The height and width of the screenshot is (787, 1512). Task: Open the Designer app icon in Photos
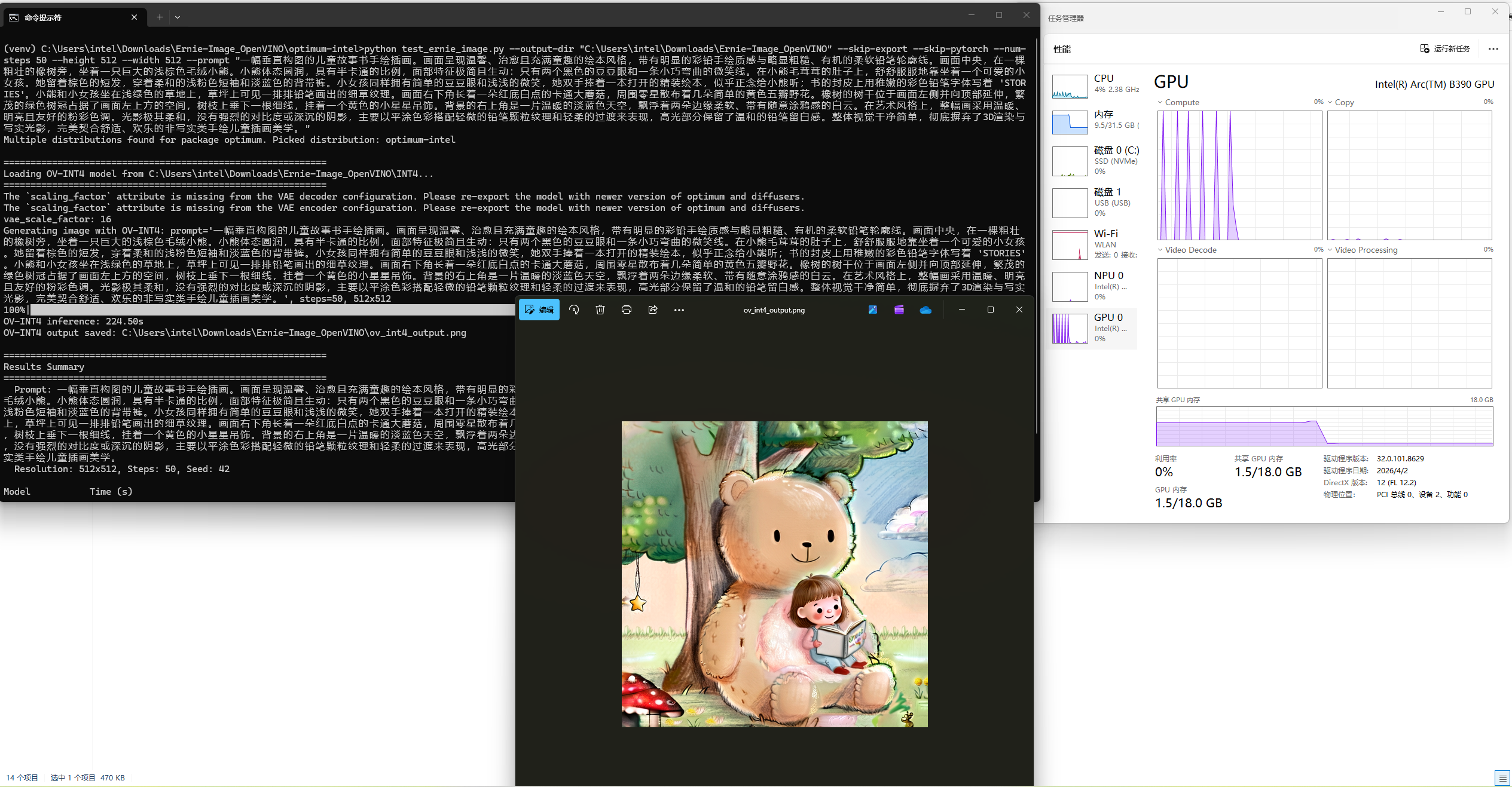coord(873,310)
